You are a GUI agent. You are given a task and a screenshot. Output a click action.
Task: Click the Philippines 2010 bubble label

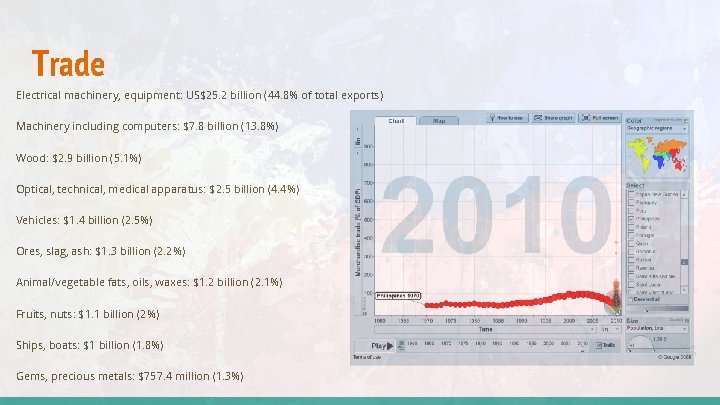398,296
